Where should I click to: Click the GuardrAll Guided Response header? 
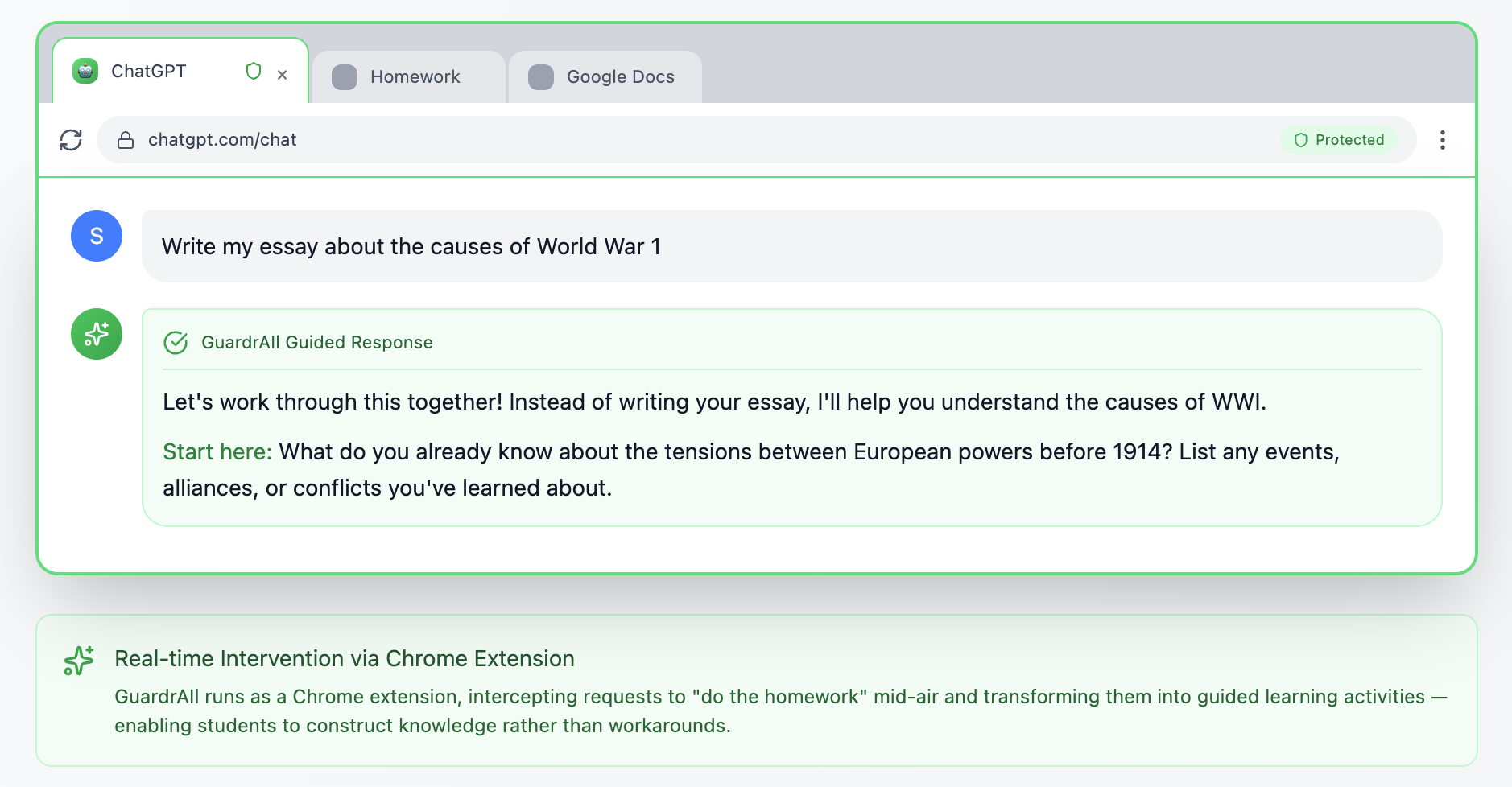point(316,343)
